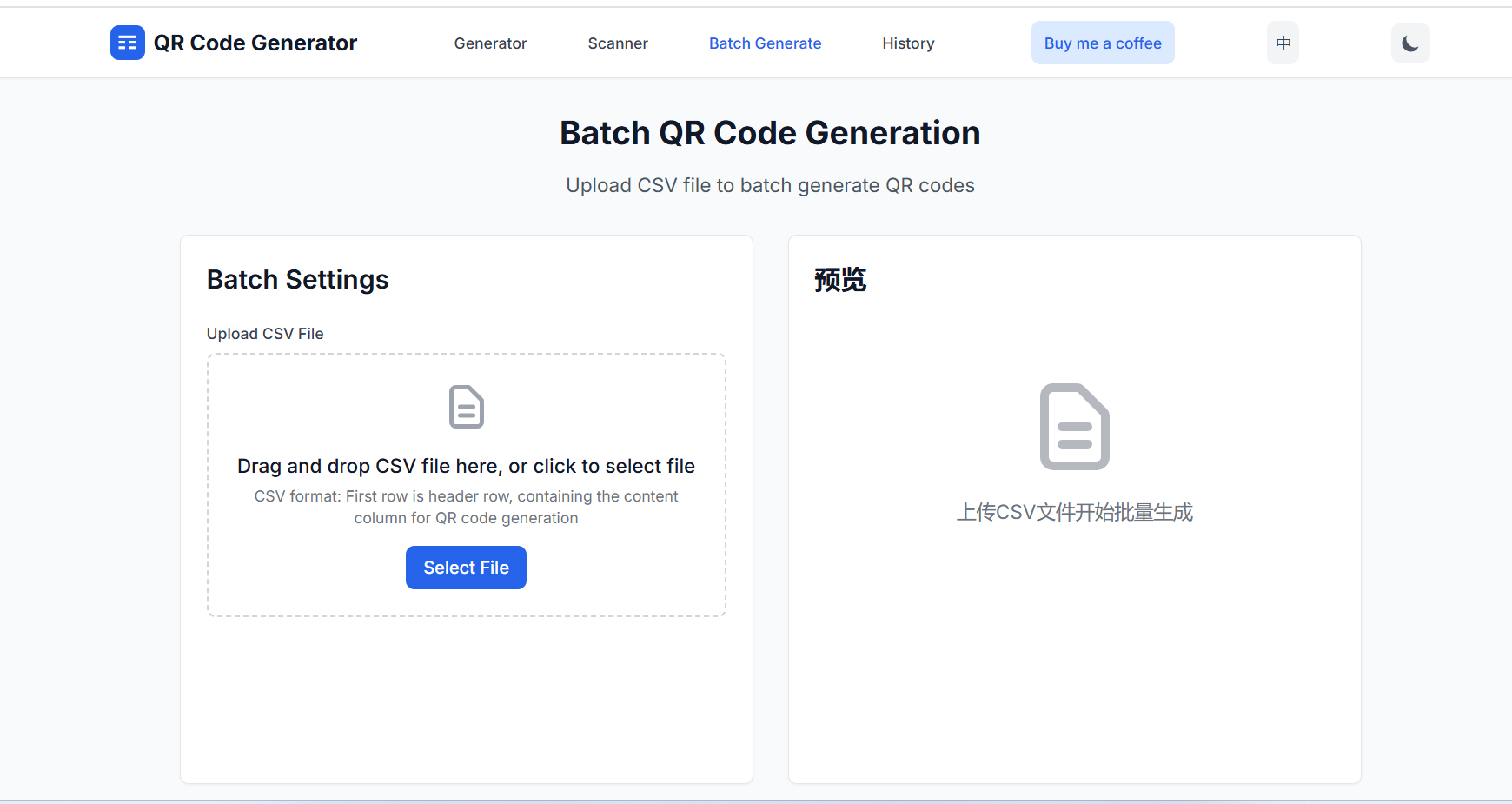
Task: Click the CSV format hint text
Action: [466, 507]
